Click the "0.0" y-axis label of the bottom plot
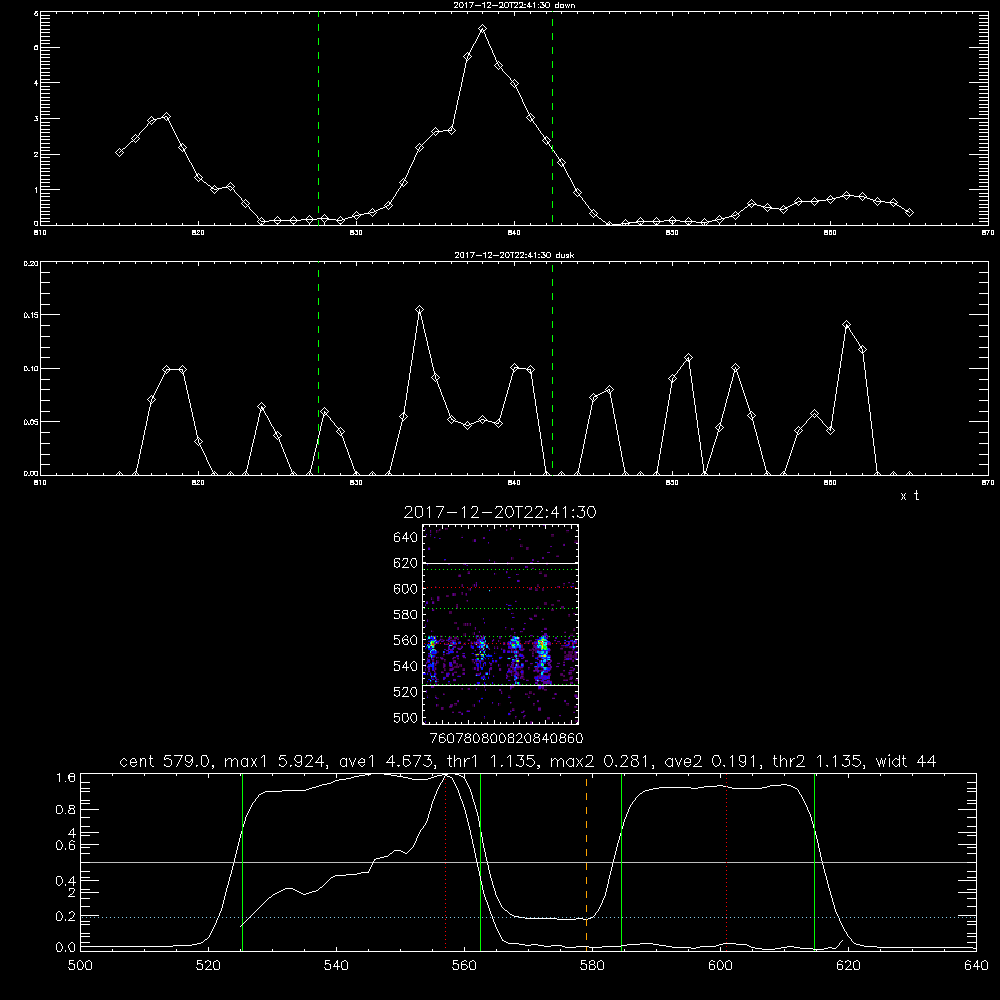Screen dimensions: 1000x1000 click(66, 948)
